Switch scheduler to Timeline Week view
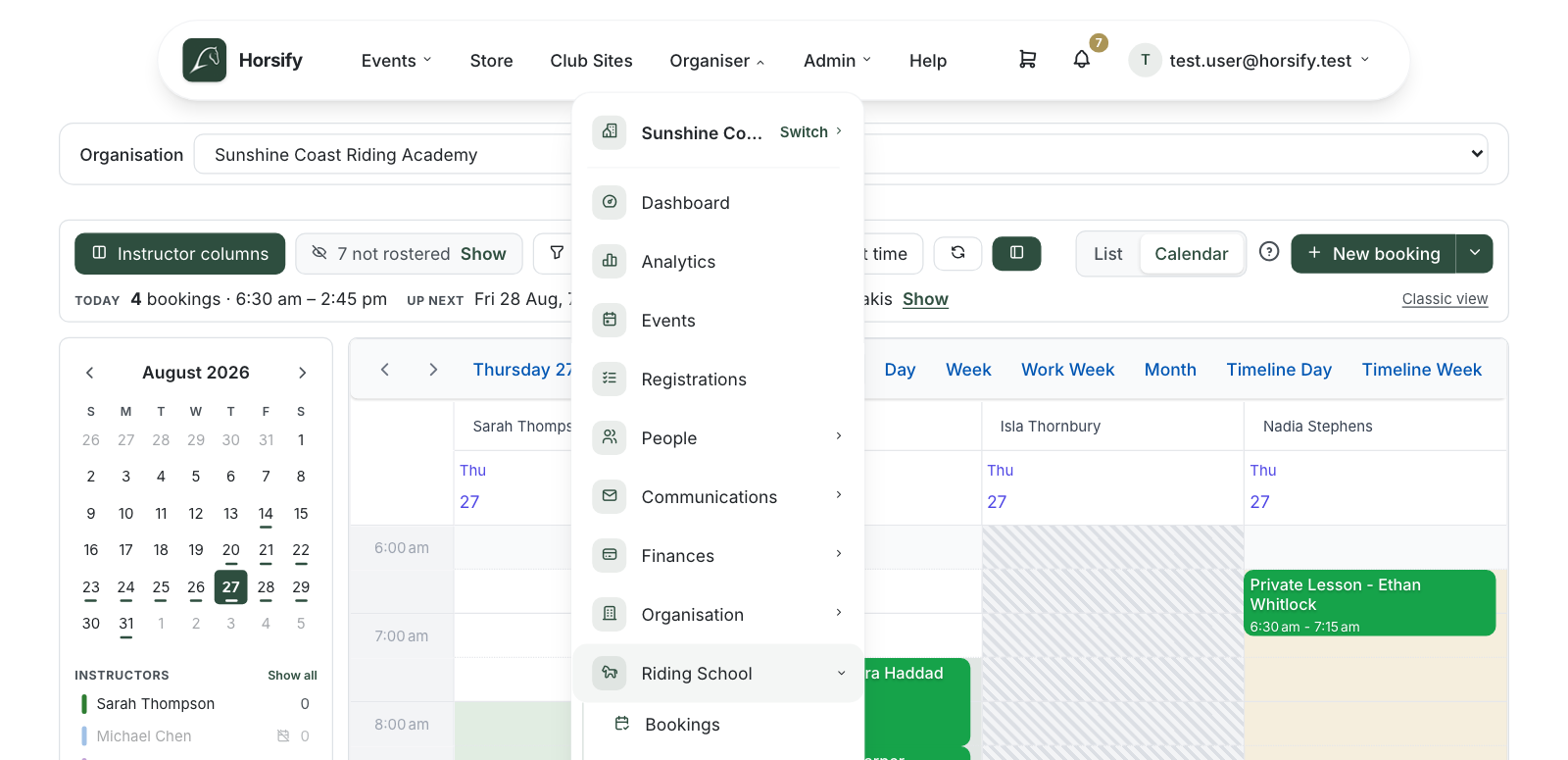The image size is (1568, 760). pos(1421,370)
